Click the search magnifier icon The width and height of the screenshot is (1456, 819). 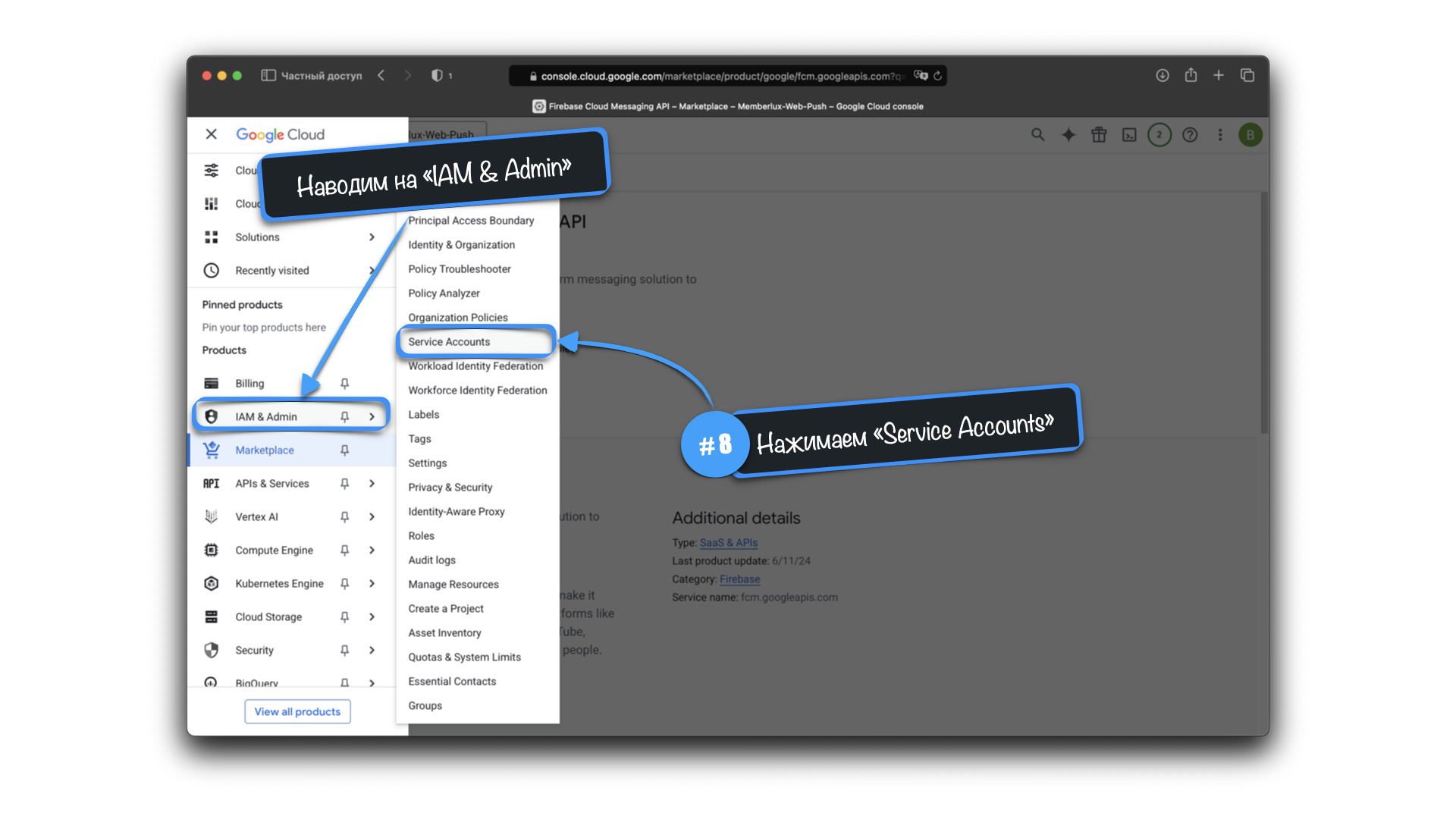pyautogui.click(x=1038, y=135)
